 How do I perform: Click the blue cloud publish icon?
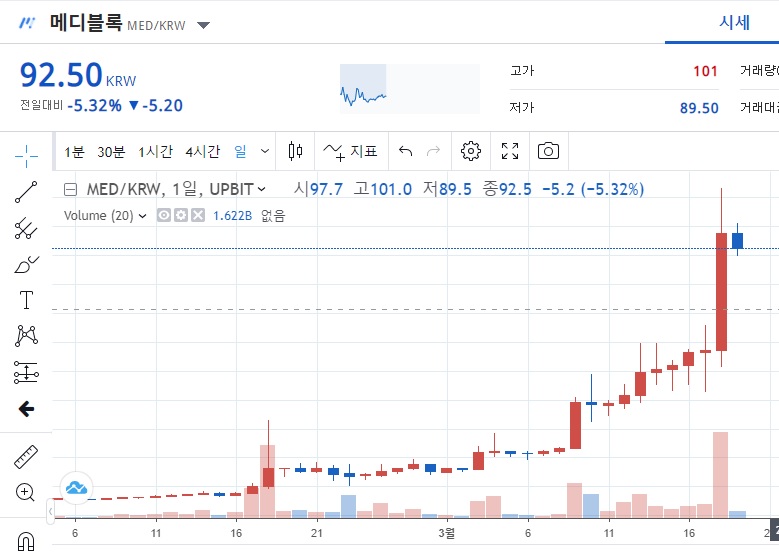coord(77,488)
